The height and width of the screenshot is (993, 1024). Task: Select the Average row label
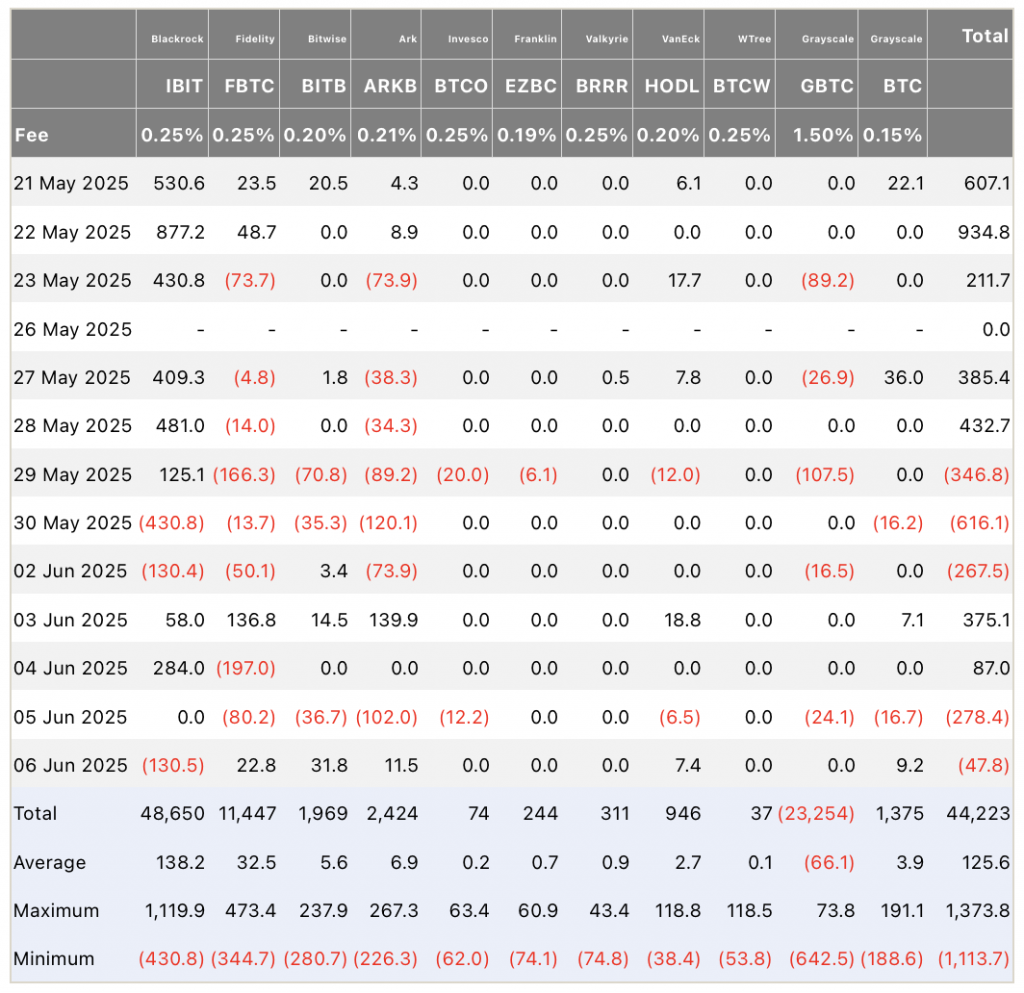(x=50, y=862)
